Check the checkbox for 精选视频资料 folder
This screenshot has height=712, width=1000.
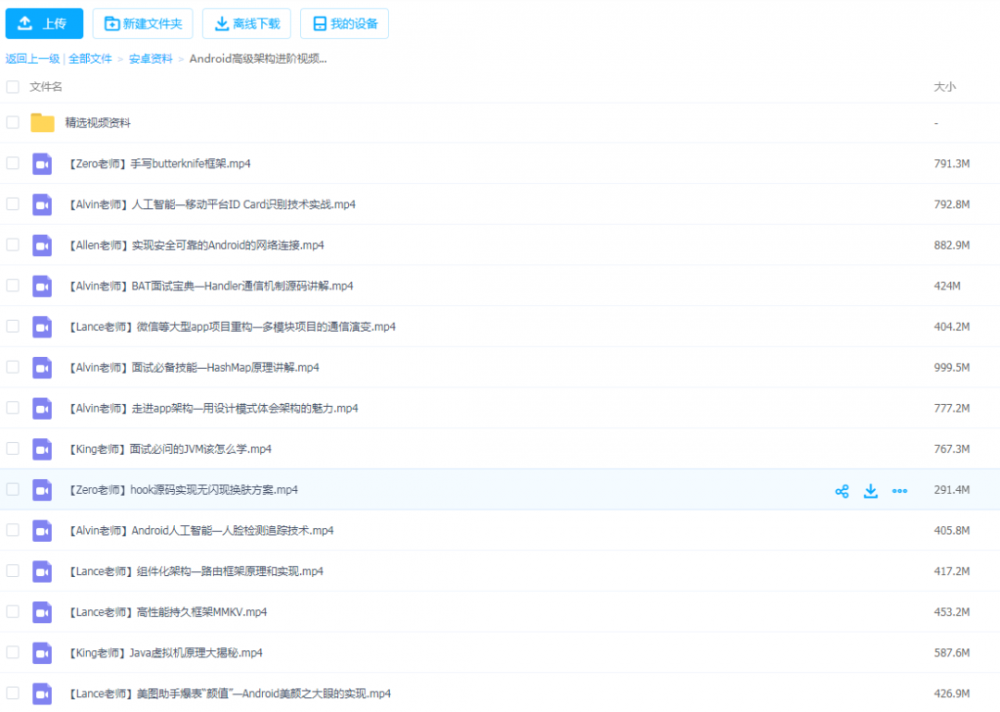coord(12,122)
